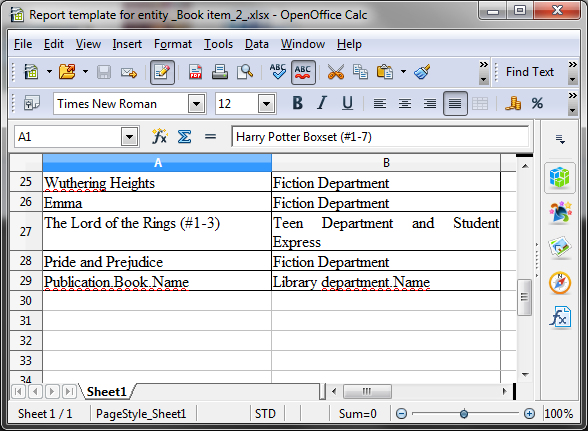Image resolution: width=588 pixels, height=431 pixels.
Task: Zoom in with the plus button
Action: tap(529, 414)
